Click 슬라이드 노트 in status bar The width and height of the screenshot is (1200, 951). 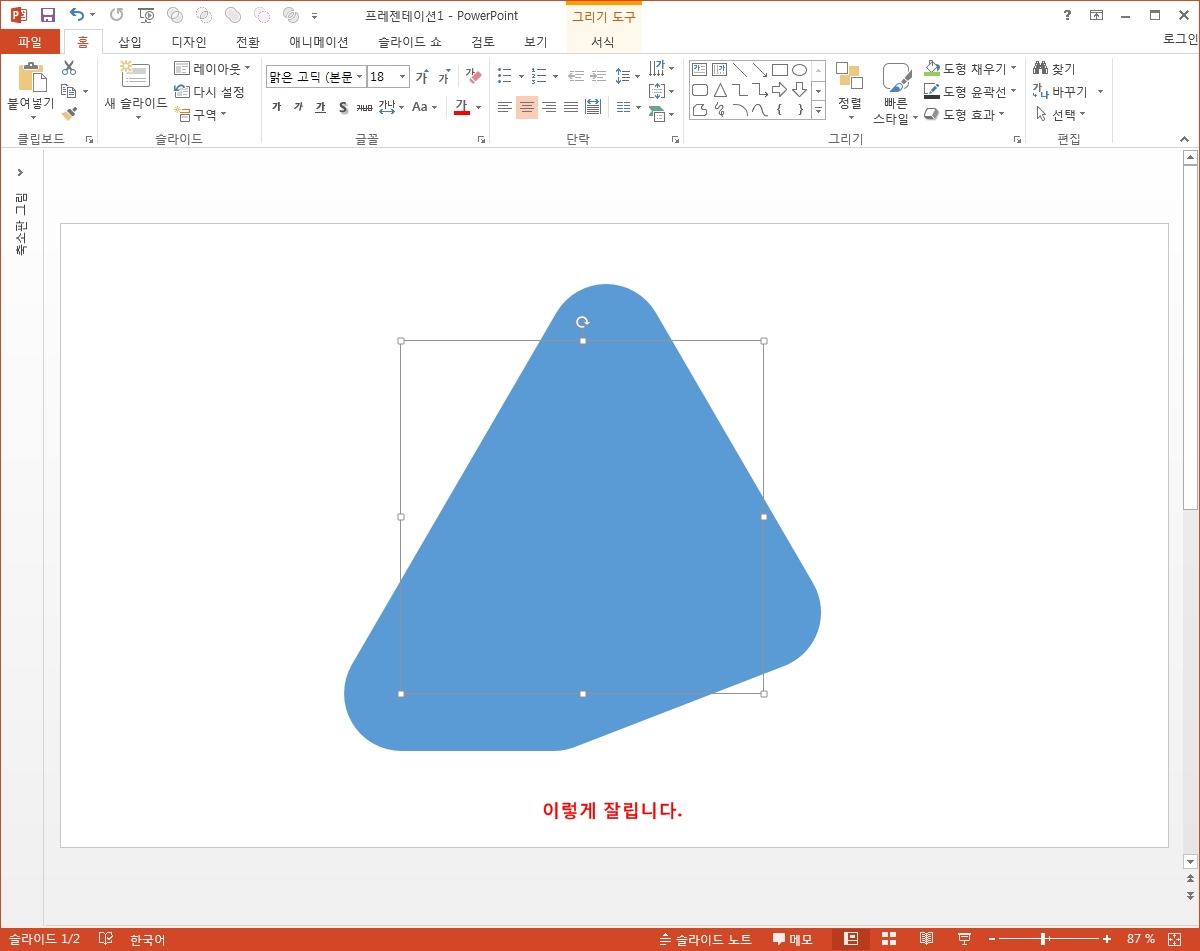[x=706, y=939]
